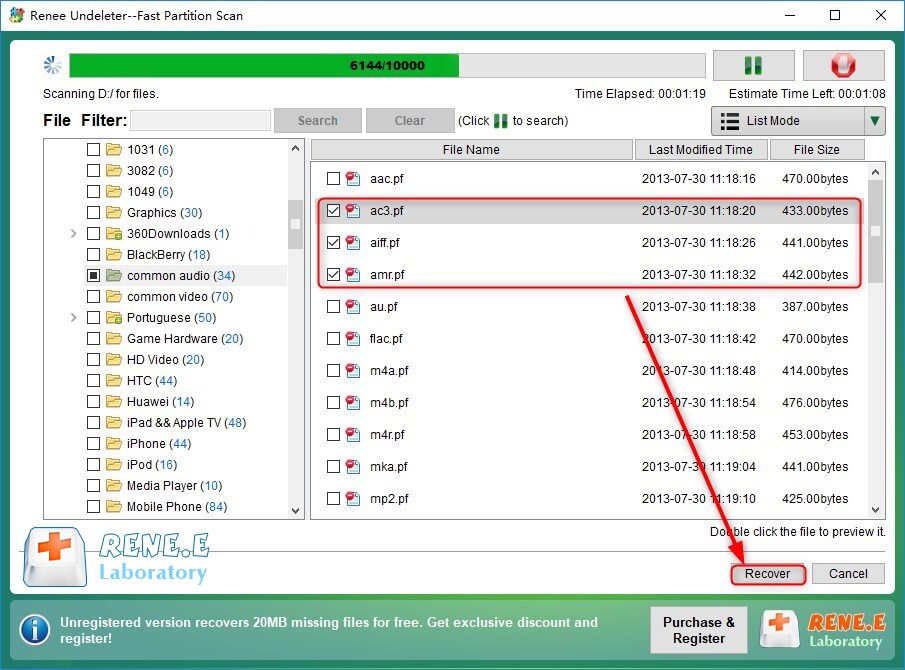Image resolution: width=905 pixels, height=670 pixels.
Task: Tick the Huawei folder checkbox
Action: (93, 402)
